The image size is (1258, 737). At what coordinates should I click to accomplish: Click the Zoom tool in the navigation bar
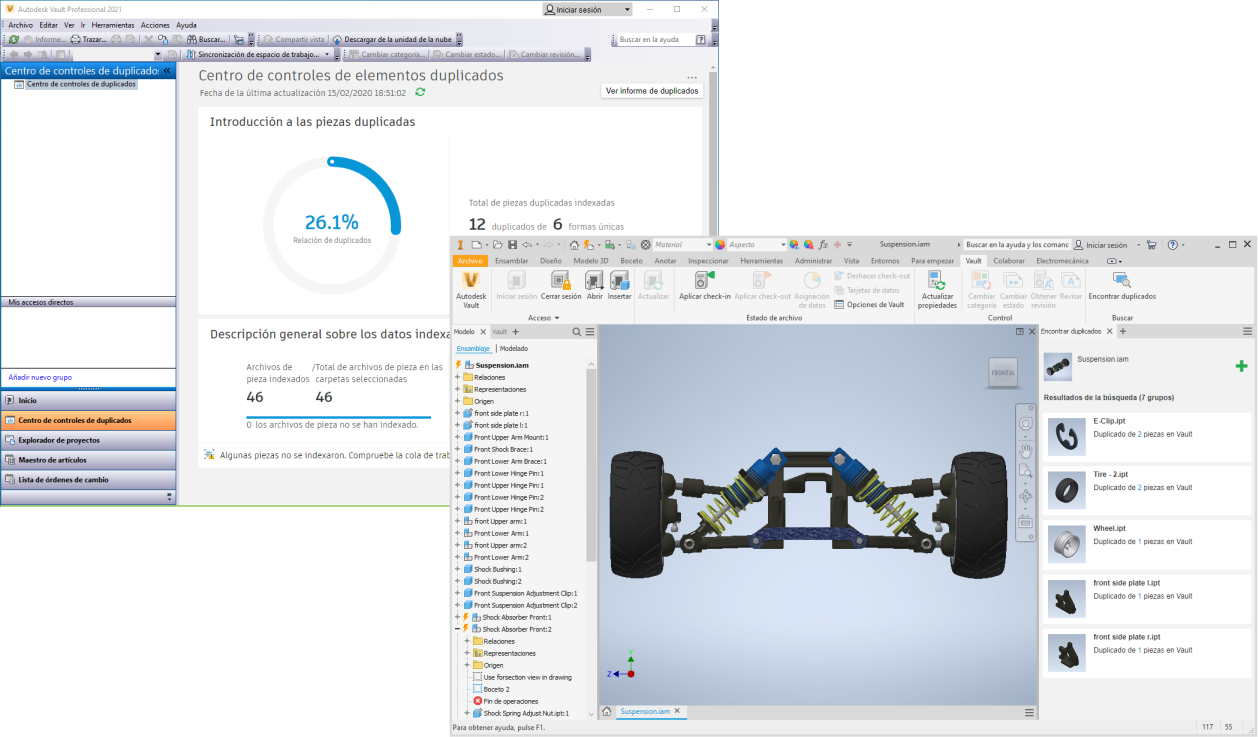[x=1025, y=472]
